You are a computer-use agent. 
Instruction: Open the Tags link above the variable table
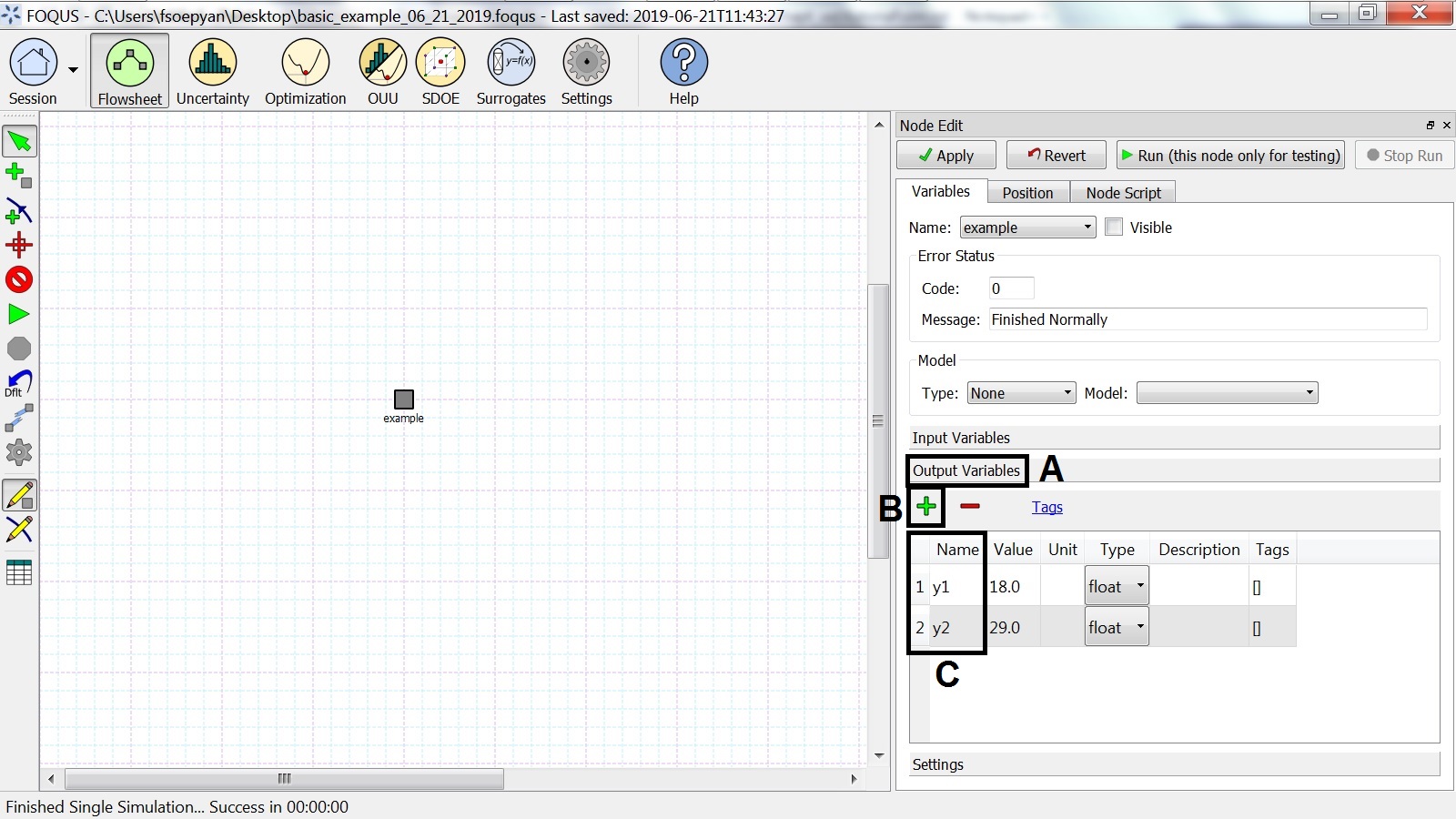(1047, 507)
